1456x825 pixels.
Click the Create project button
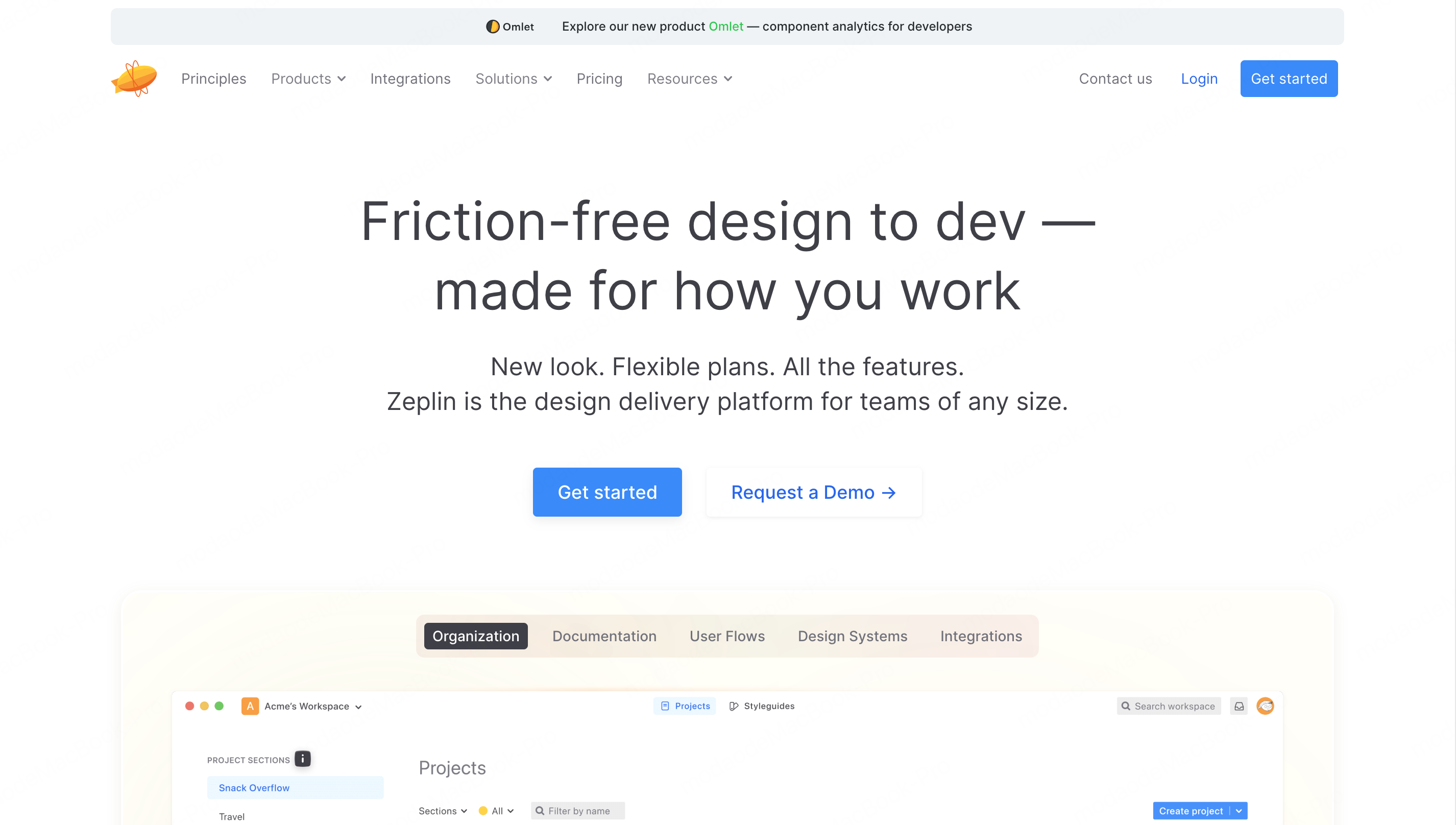tap(1191, 811)
